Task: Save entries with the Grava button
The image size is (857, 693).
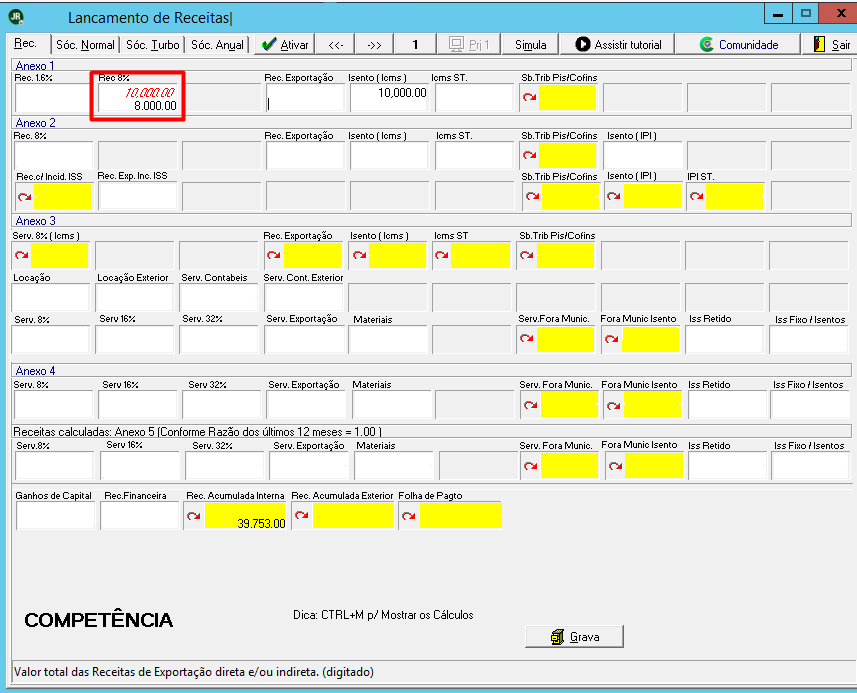Action: coord(574,637)
